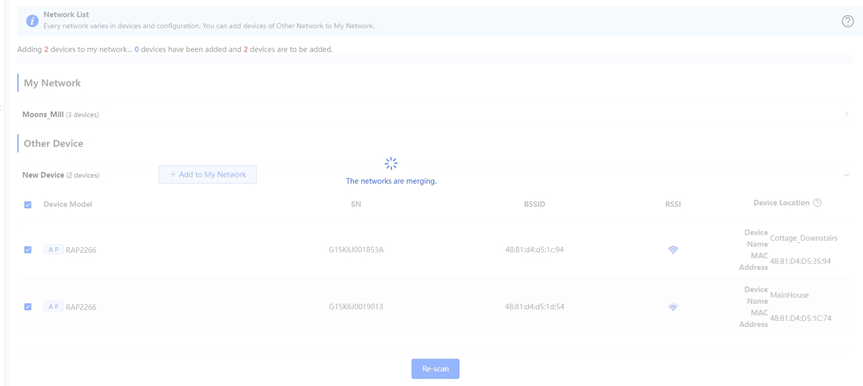The image size is (863, 386).
Task: Click the Other Device section heading
Action: click(53, 144)
